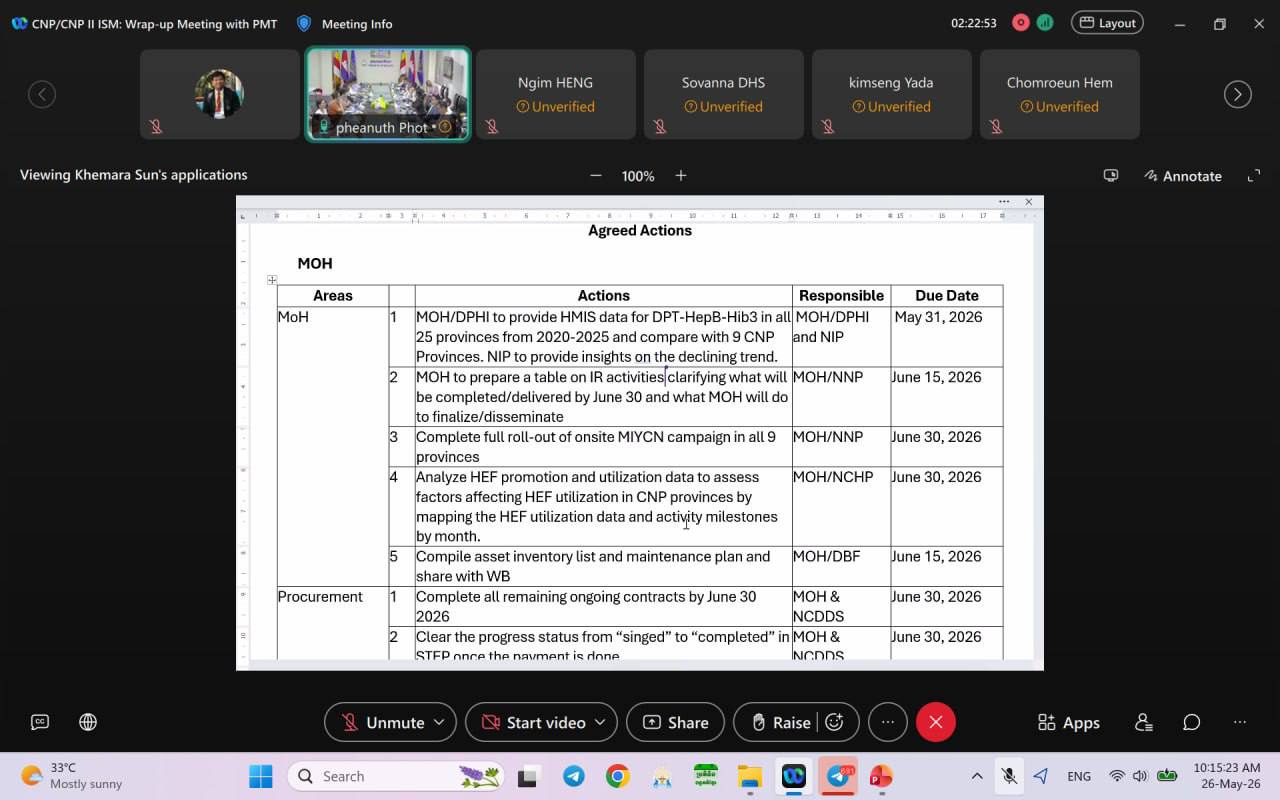Click the globe interpretation icon

point(88,722)
